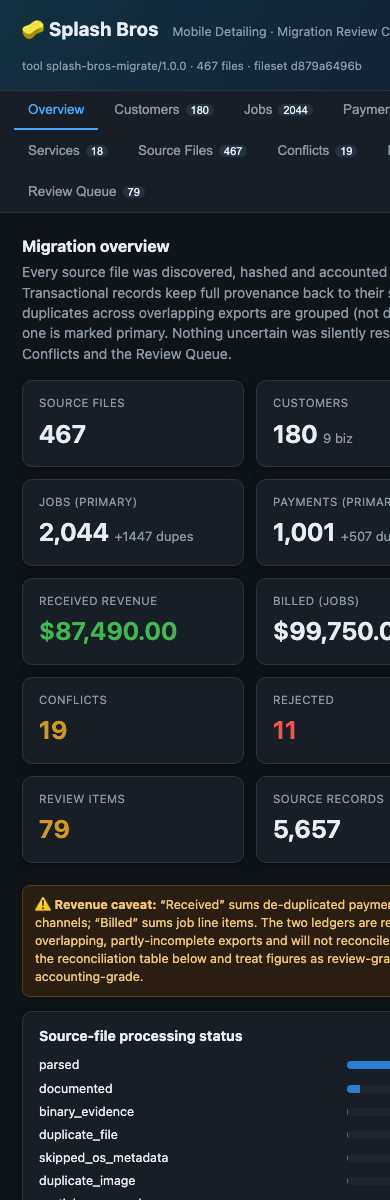Click the Billed (Jobs) value card
This screenshot has height=1200, width=390.
click(x=323, y=621)
